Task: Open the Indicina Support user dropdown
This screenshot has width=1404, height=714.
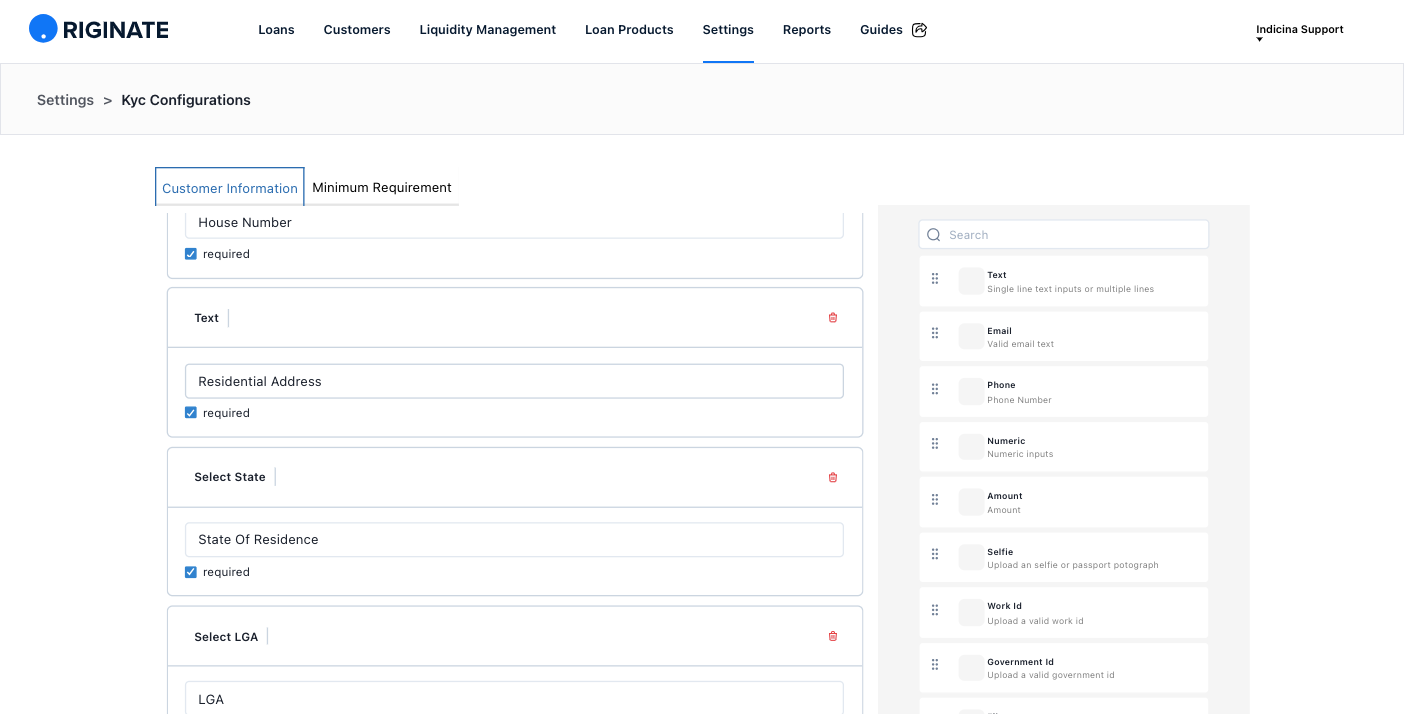Action: coord(1299,31)
